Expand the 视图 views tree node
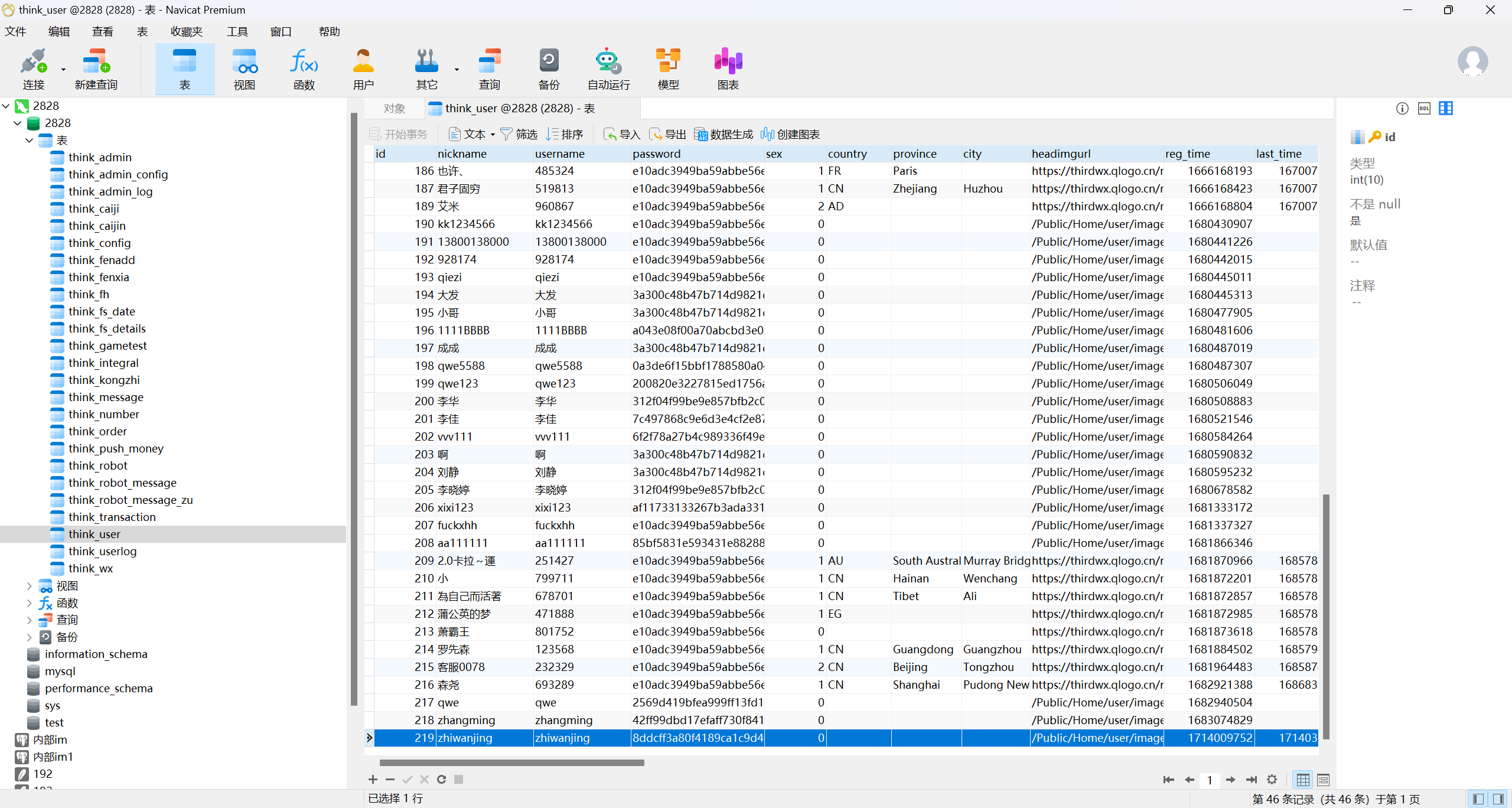Screen dimensions: 1512x808 (x=30, y=586)
